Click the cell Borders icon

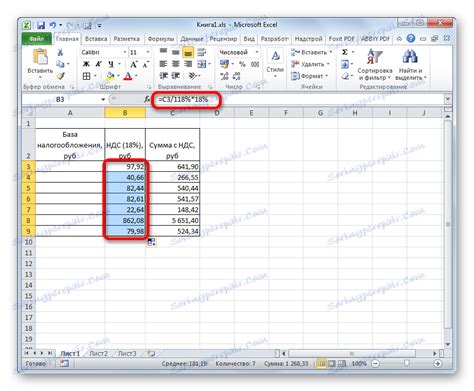click(x=86, y=76)
